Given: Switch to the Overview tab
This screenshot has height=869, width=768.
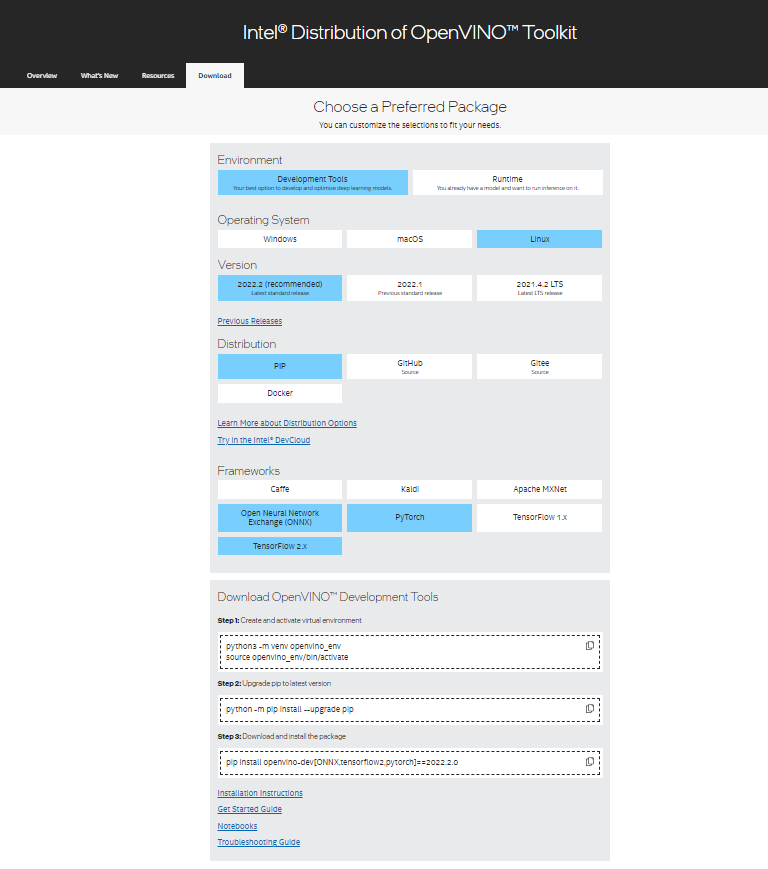Looking at the screenshot, I should (x=42, y=75).
